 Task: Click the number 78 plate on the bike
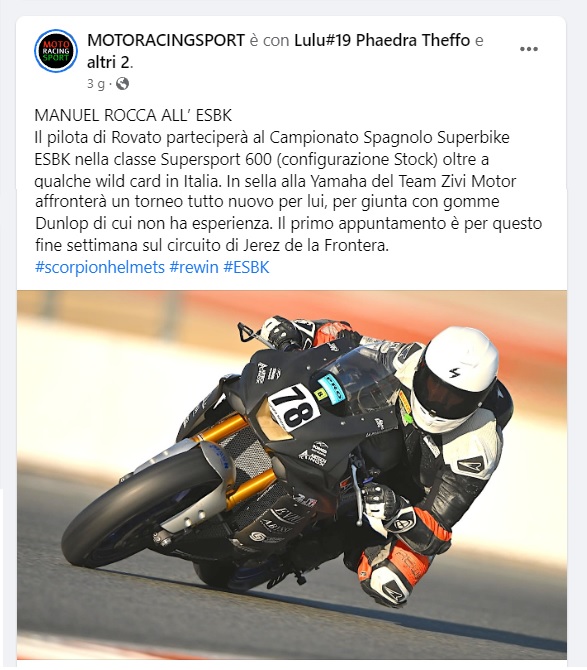pyautogui.click(x=294, y=407)
